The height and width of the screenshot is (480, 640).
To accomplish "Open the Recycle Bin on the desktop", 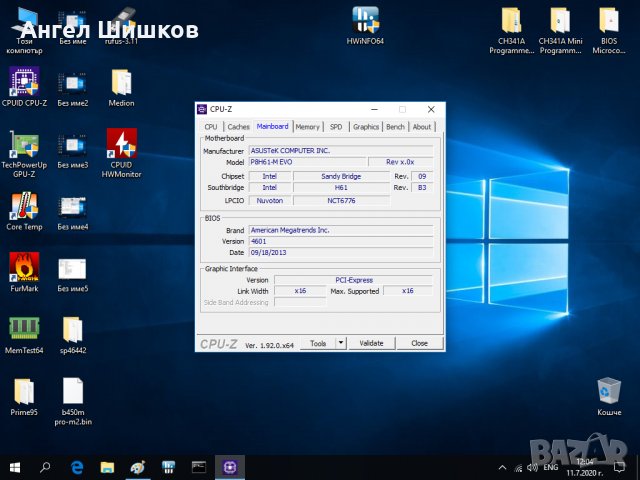I will pos(609,391).
